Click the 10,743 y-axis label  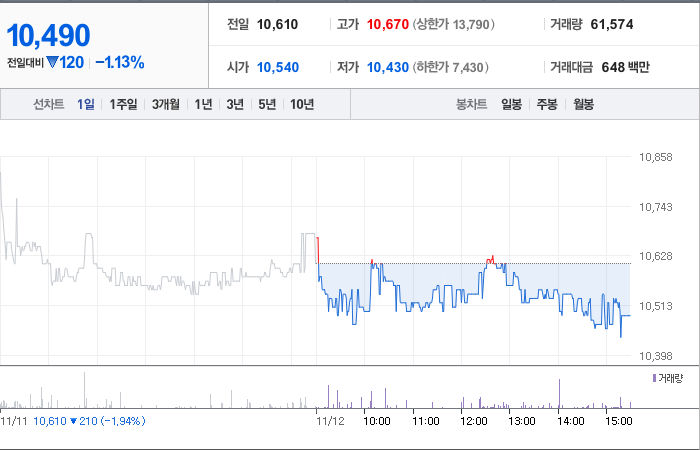655,207
